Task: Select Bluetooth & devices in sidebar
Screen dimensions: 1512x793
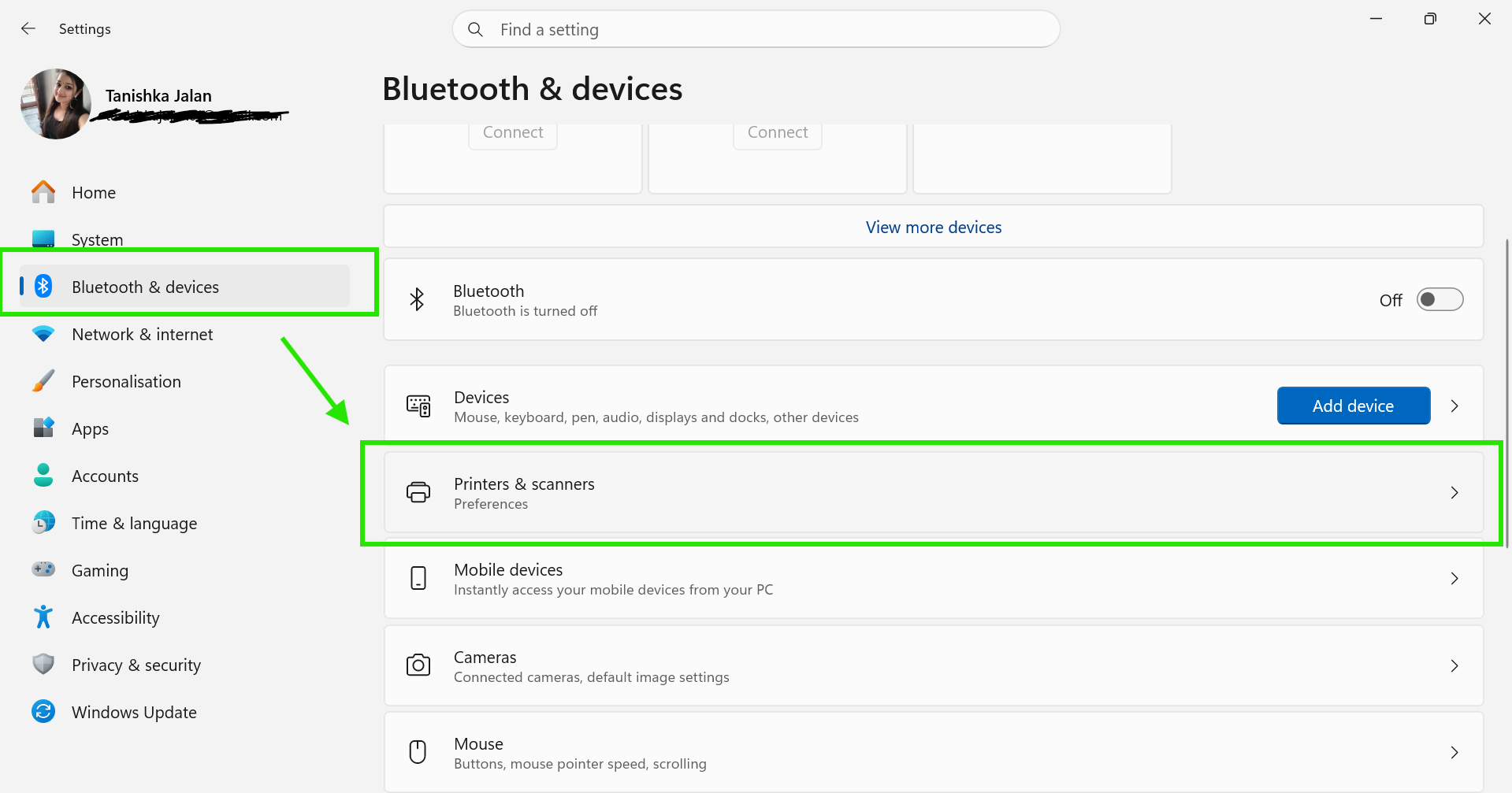Action: [185, 287]
